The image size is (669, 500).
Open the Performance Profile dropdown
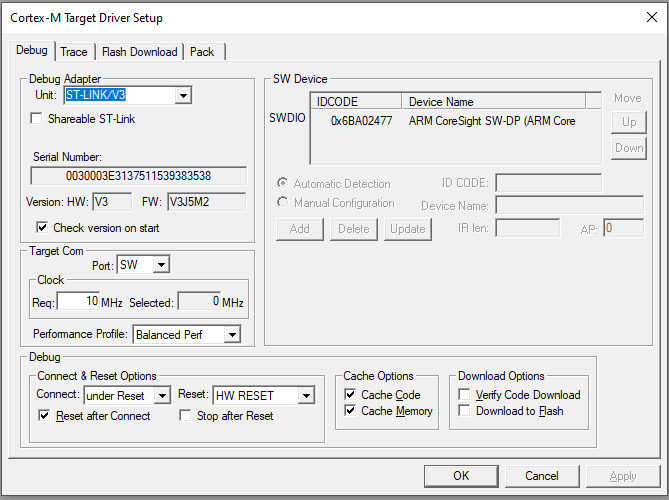(232, 334)
